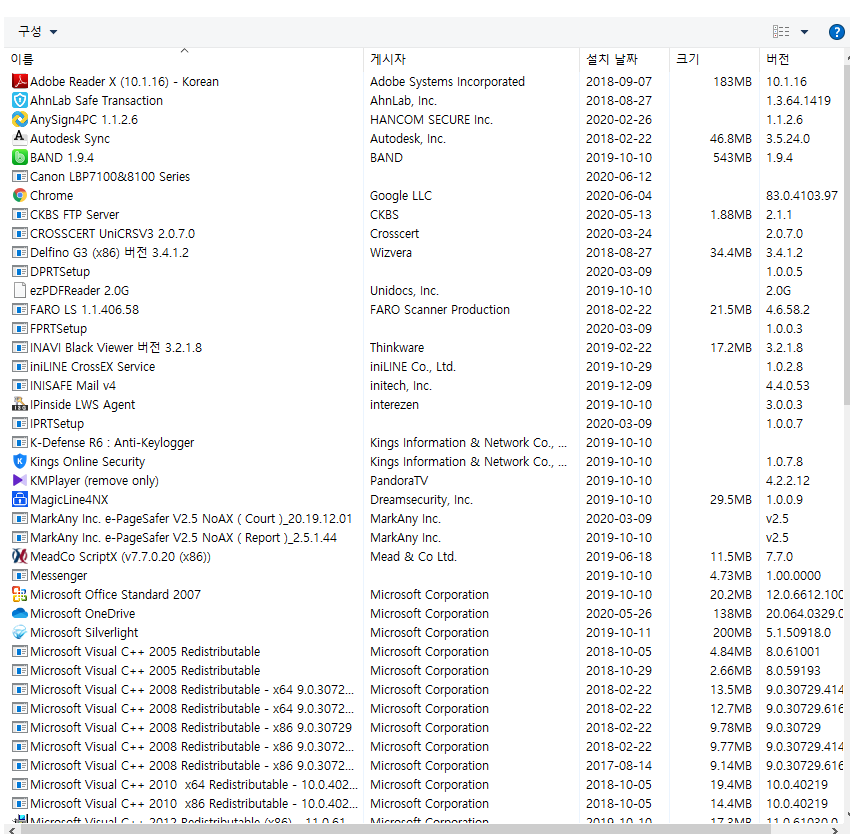The image size is (850, 834).
Task: Click the Kings Online Security shield icon
Action: click(x=20, y=461)
